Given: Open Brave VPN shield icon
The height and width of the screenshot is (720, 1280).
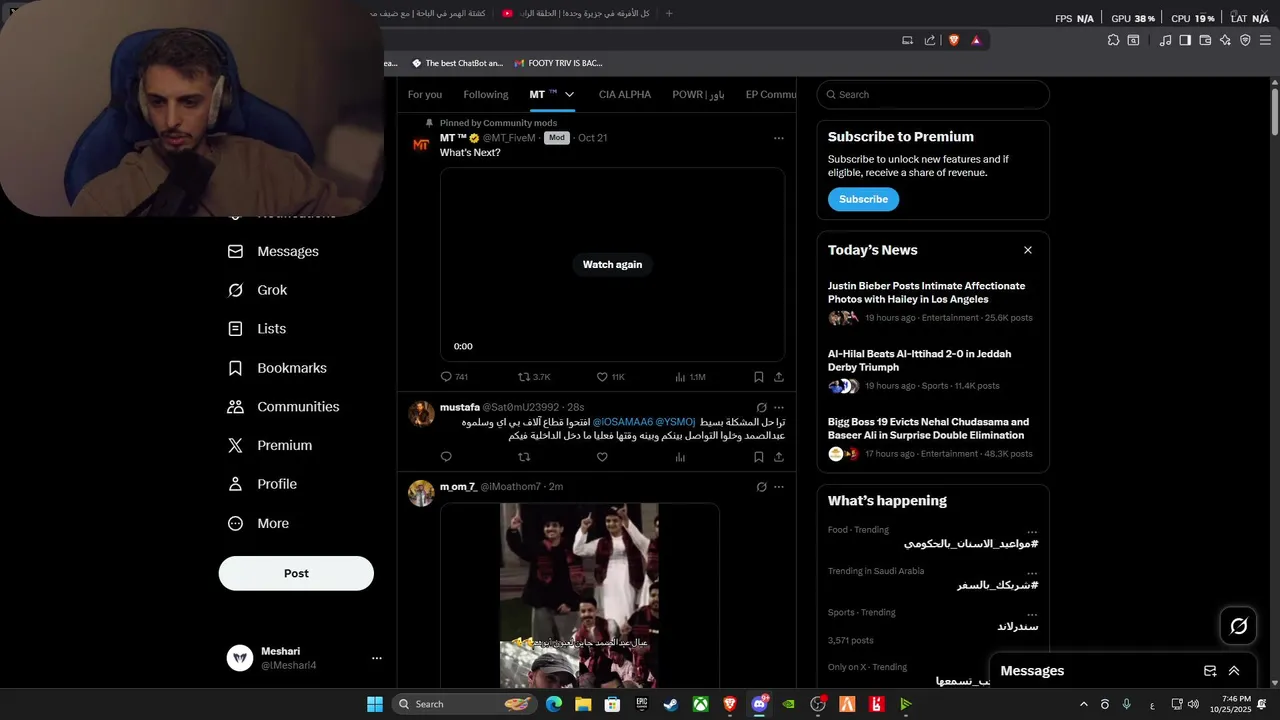Looking at the screenshot, I should tap(1245, 40).
